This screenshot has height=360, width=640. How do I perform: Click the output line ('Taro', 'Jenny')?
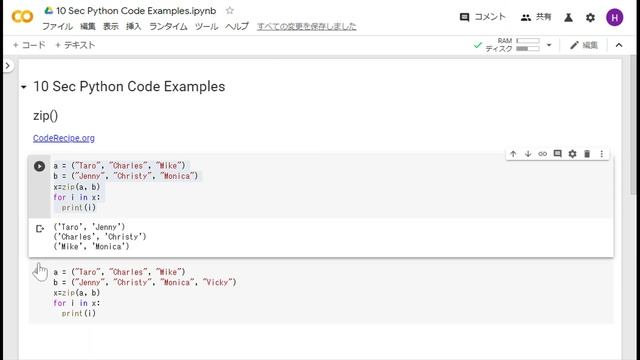89,227
